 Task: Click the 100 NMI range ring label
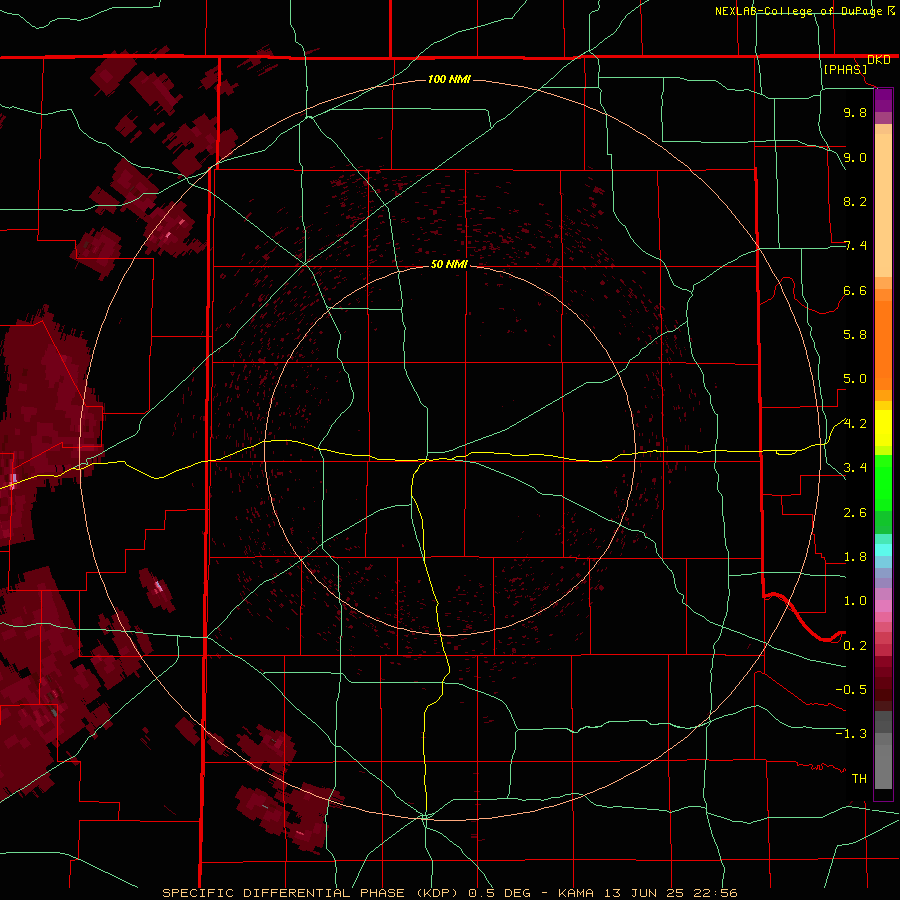point(449,79)
